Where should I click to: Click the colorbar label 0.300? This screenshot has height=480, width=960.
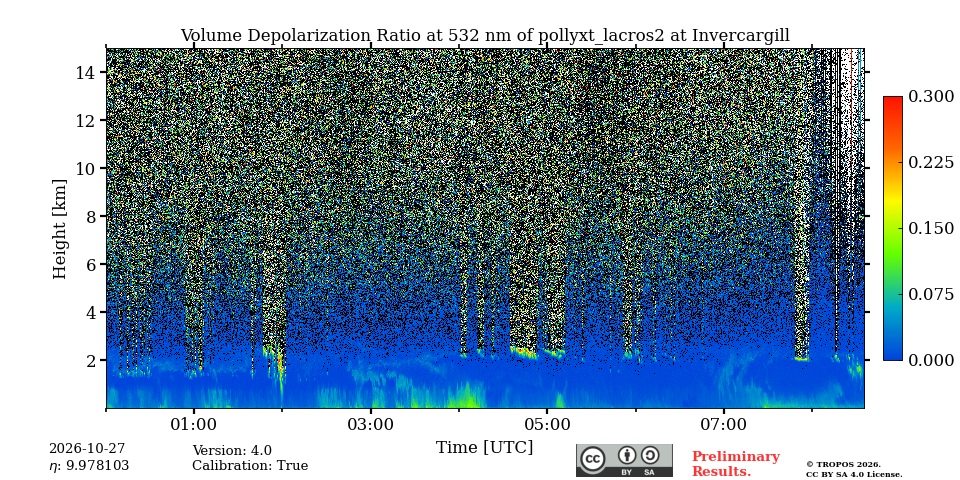coord(931,96)
